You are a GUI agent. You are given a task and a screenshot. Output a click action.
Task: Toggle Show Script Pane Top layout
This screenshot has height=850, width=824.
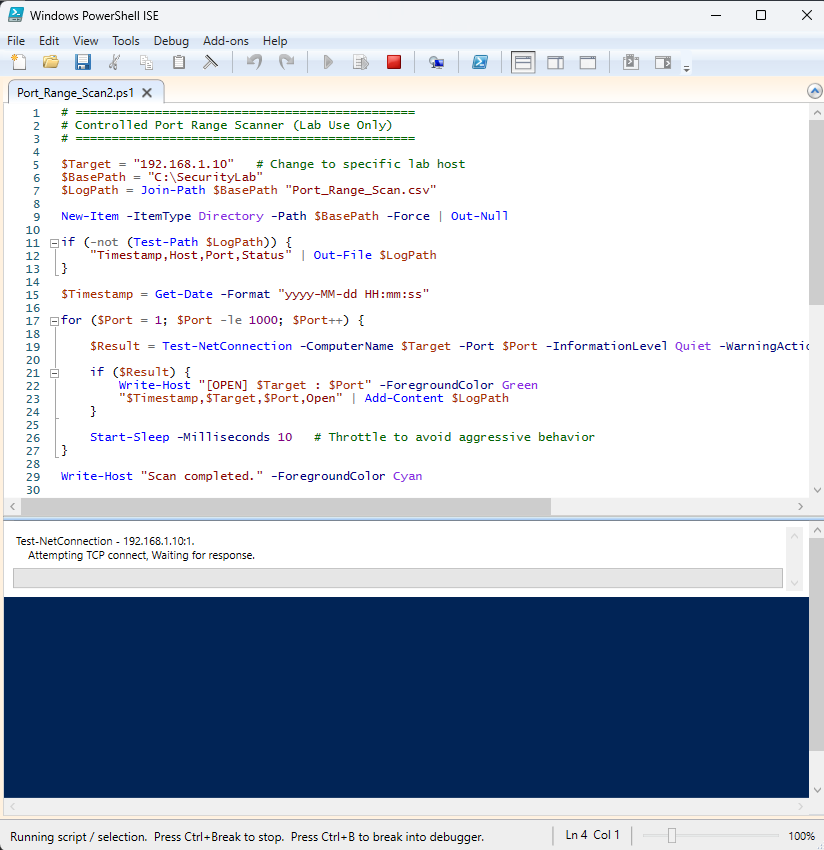(522, 63)
